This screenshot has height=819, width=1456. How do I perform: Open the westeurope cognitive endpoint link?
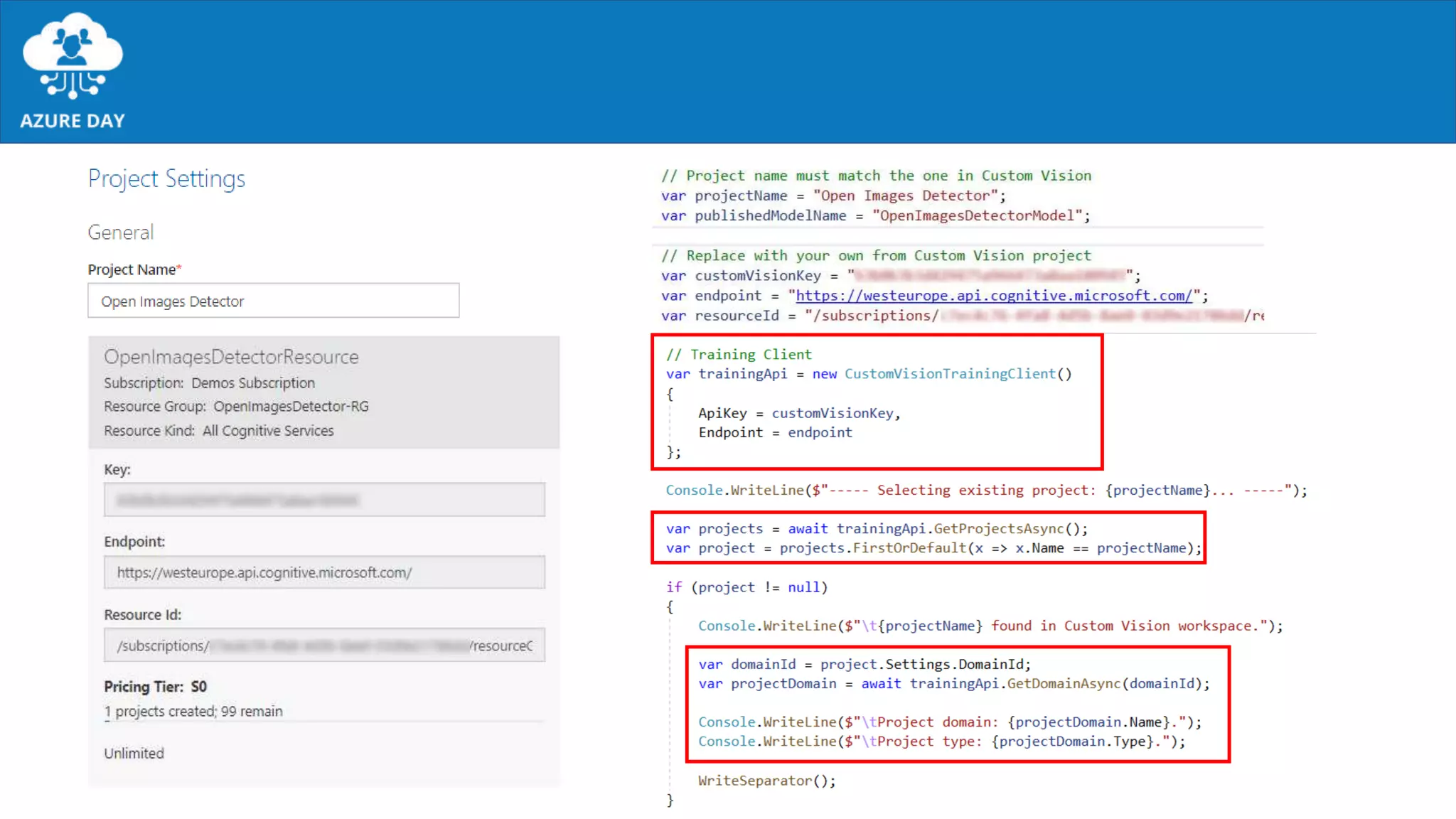point(993,296)
